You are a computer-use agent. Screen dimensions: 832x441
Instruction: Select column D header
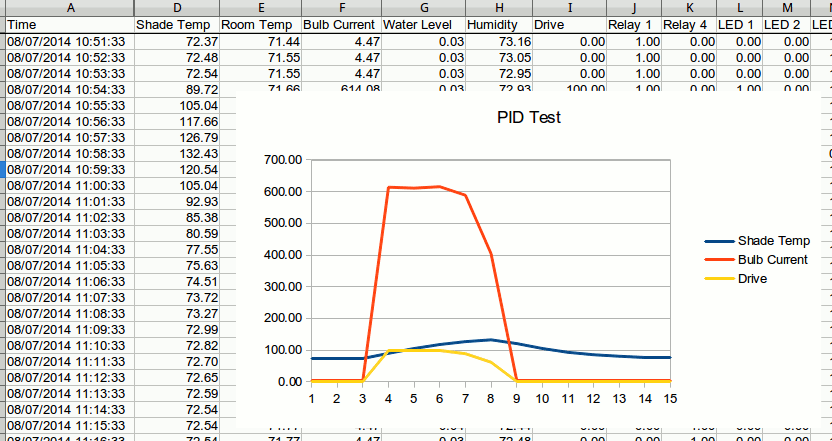pyautogui.click(x=177, y=7)
